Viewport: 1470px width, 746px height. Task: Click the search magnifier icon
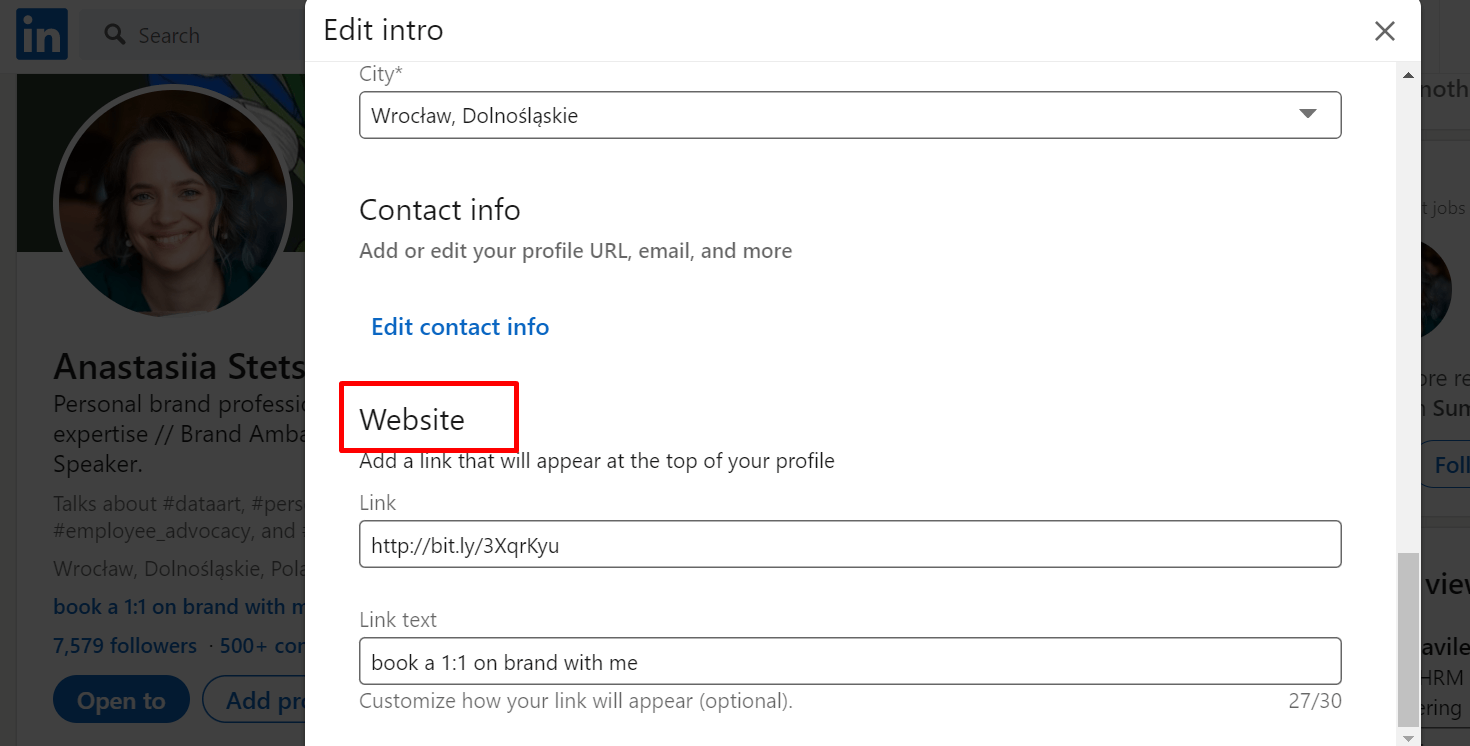point(113,34)
